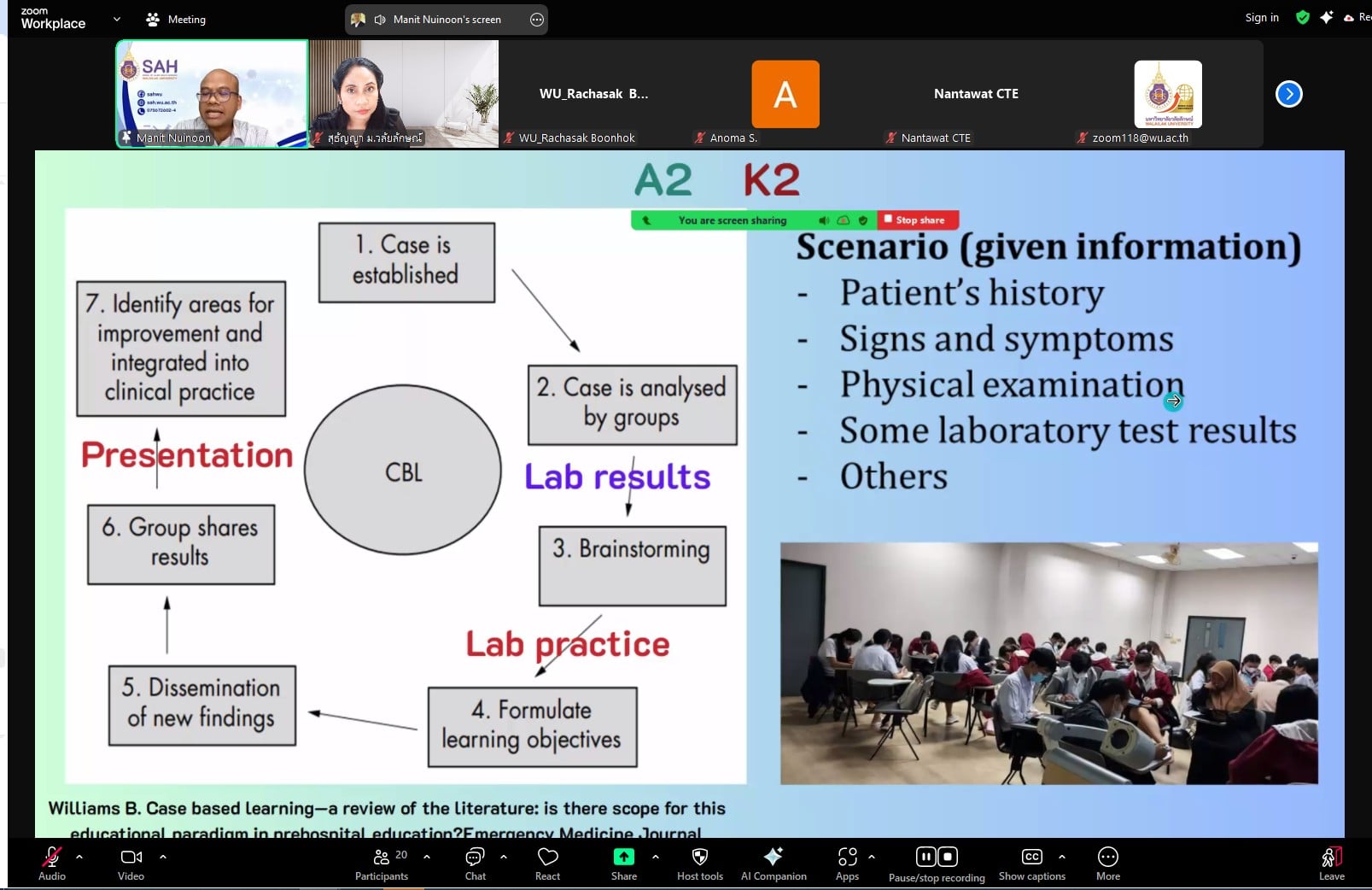
Task: Toggle Show captions CC button
Action: (x=1031, y=858)
